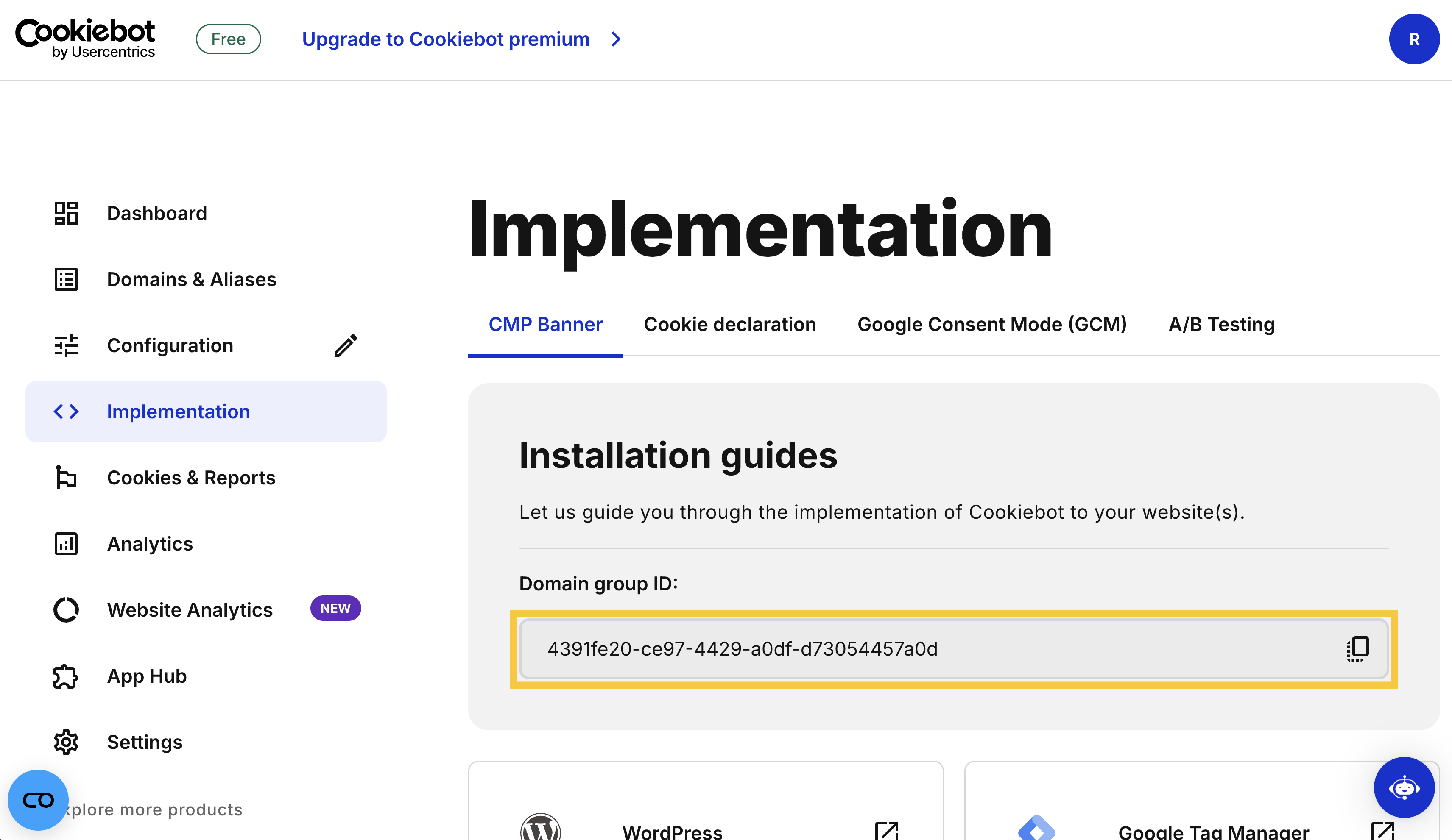The image size is (1452, 840).
Task: Click the Domain group ID: label
Action: point(598,583)
